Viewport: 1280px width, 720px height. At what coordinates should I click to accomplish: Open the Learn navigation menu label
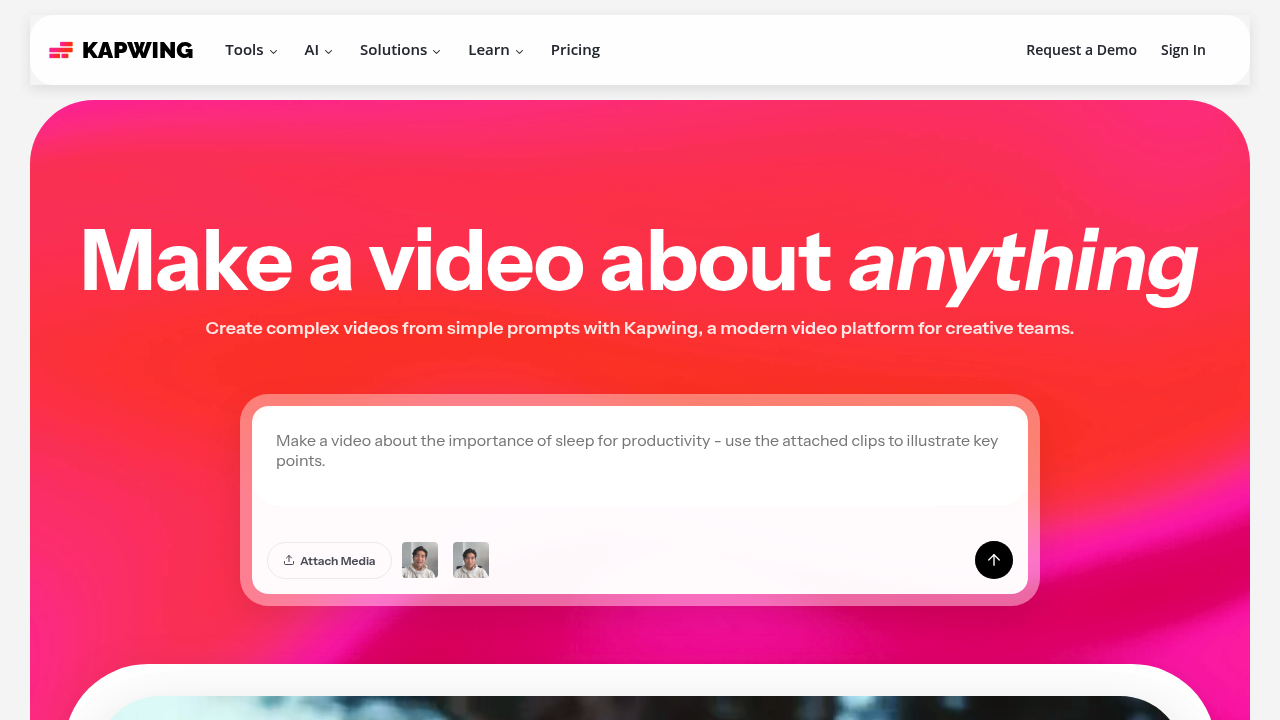pos(488,50)
